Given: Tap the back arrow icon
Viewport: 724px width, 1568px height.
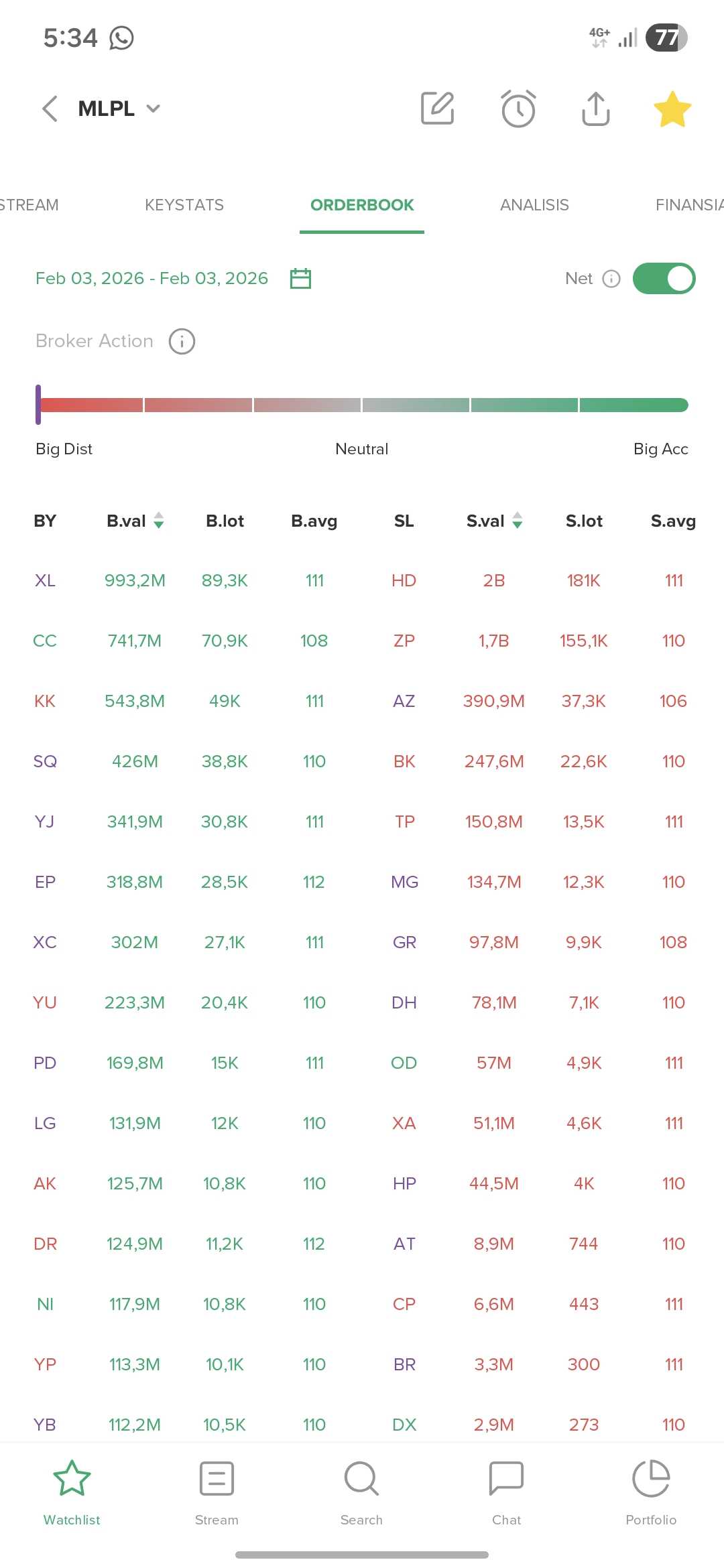Looking at the screenshot, I should pyautogui.click(x=50, y=109).
